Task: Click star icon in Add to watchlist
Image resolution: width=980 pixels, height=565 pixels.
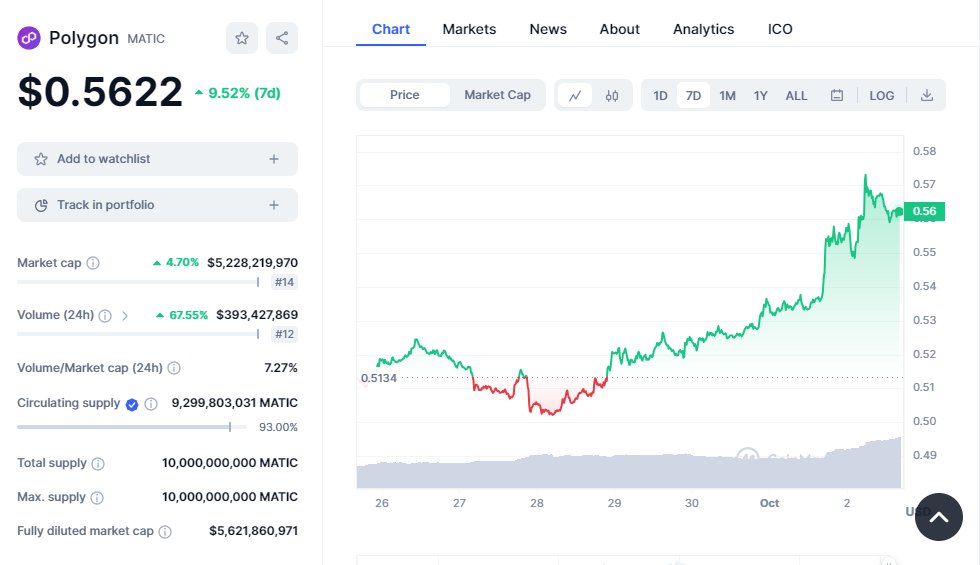Action: pos(41,159)
